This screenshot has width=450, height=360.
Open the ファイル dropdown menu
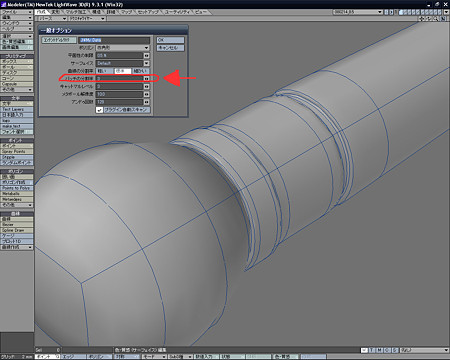click(x=17, y=12)
